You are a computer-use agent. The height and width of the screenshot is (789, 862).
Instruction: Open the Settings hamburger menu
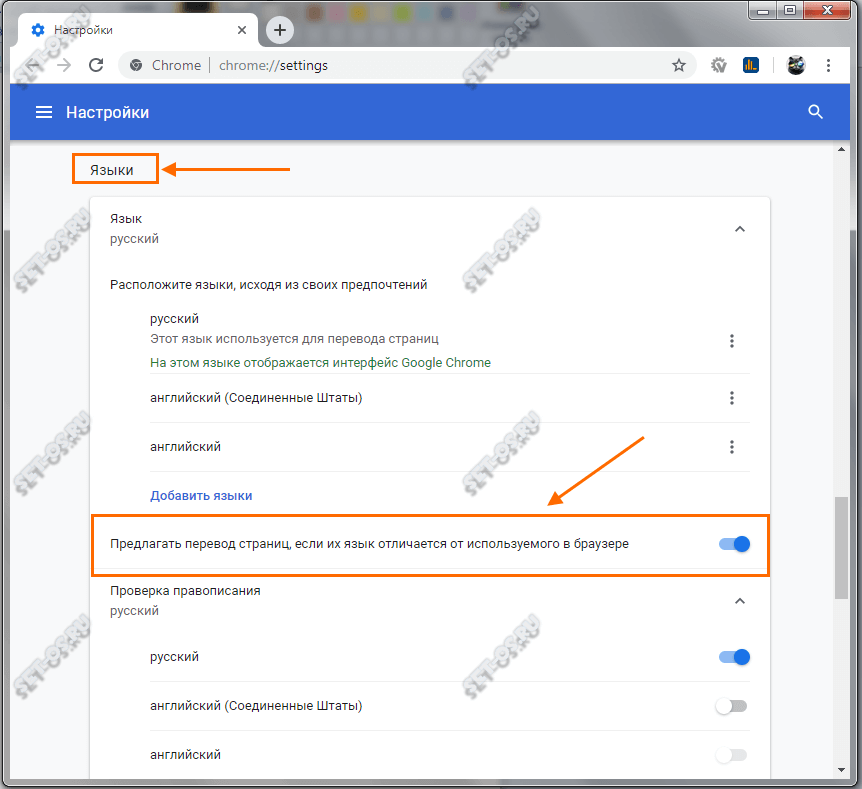44,112
